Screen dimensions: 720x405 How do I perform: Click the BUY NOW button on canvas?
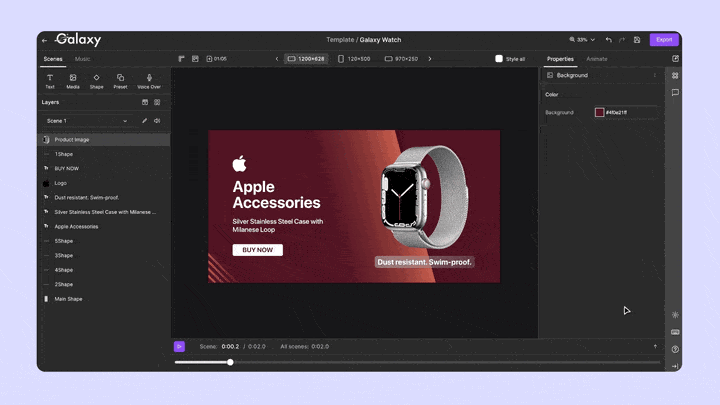coord(258,250)
